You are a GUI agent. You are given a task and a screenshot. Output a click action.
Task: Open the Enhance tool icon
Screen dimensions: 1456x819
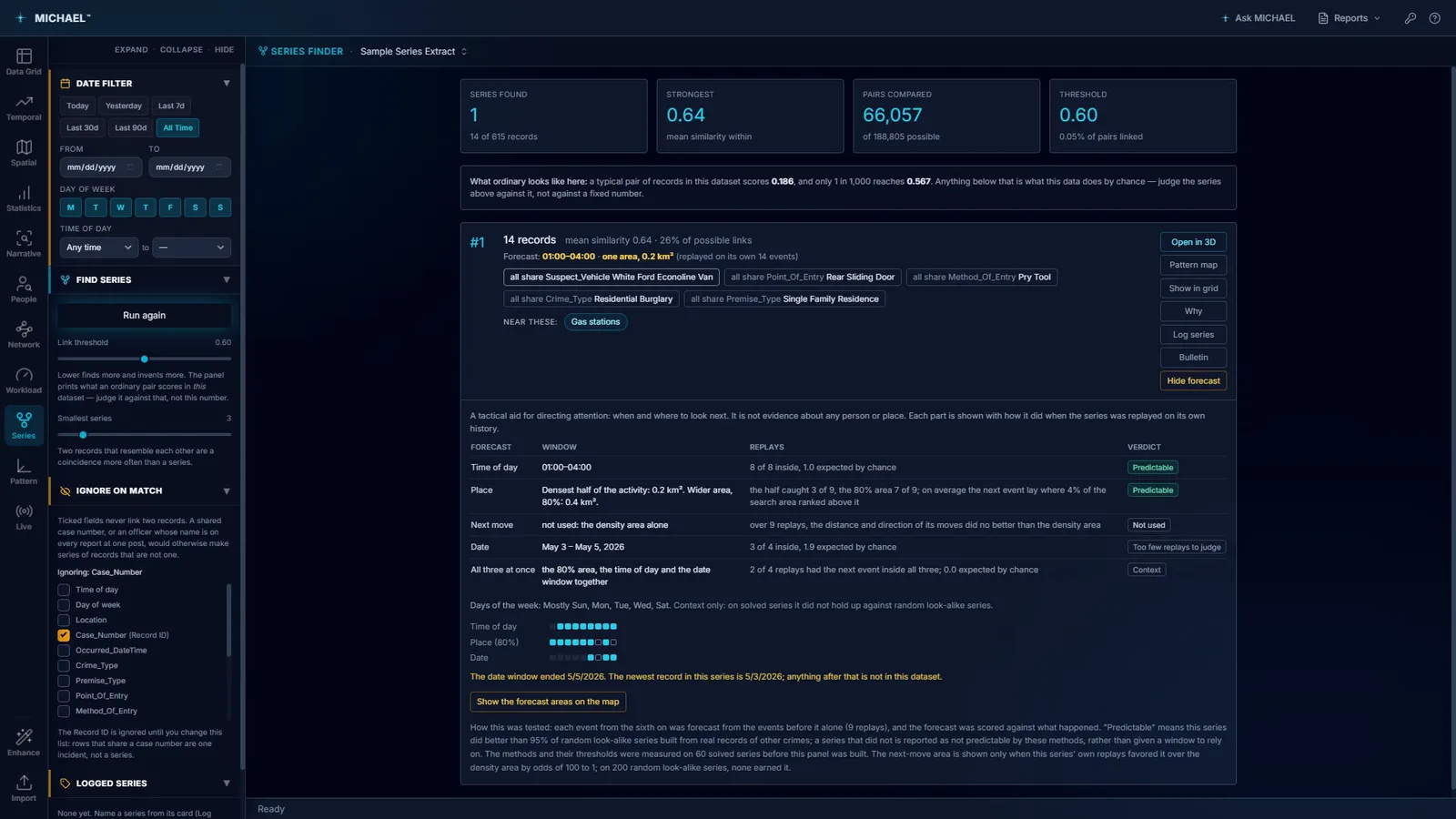tap(24, 742)
